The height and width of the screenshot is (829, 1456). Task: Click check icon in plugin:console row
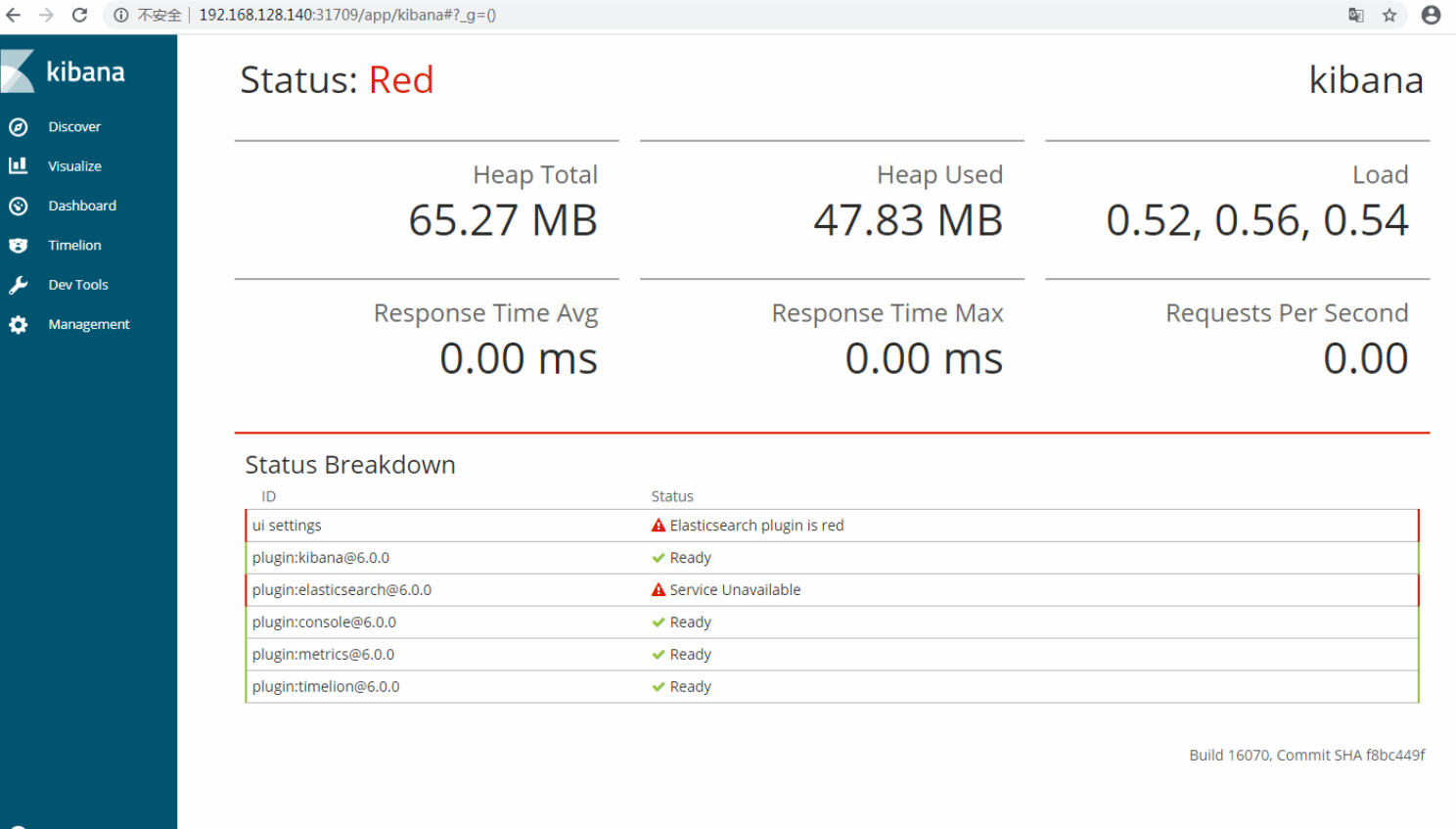click(659, 622)
